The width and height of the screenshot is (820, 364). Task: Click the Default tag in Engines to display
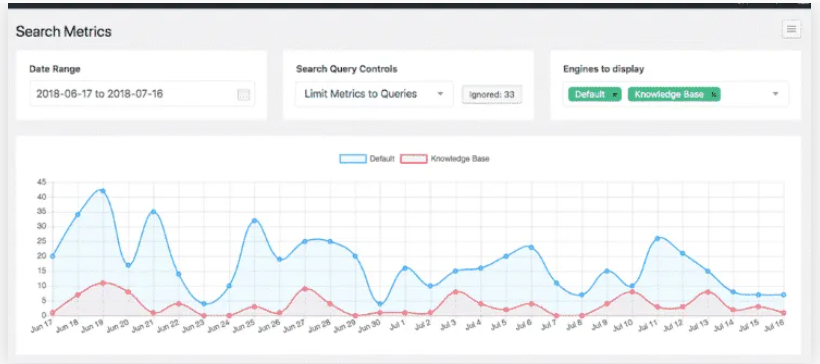pos(589,95)
